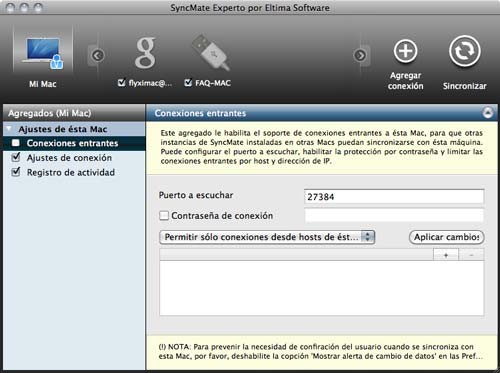Click the Aplicar cambios button
The width and height of the screenshot is (500, 373).
pyautogui.click(x=446, y=237)
